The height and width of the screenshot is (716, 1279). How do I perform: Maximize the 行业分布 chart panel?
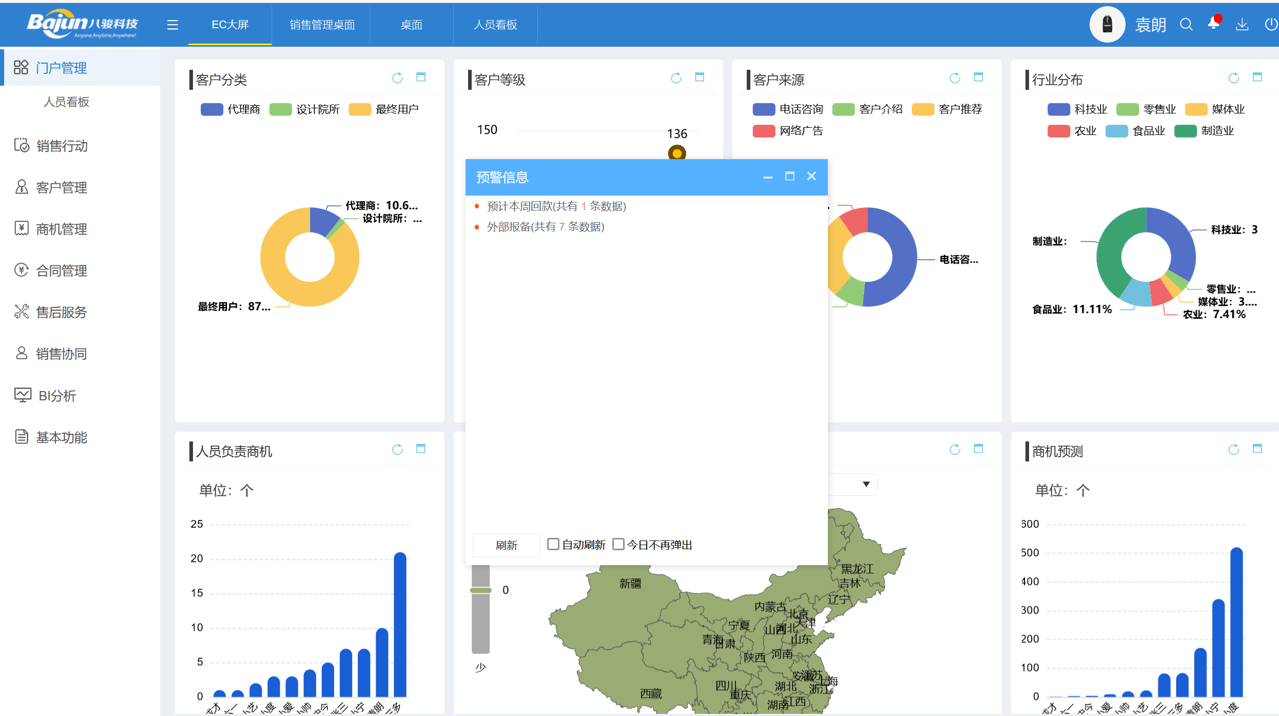[1257, 78]
